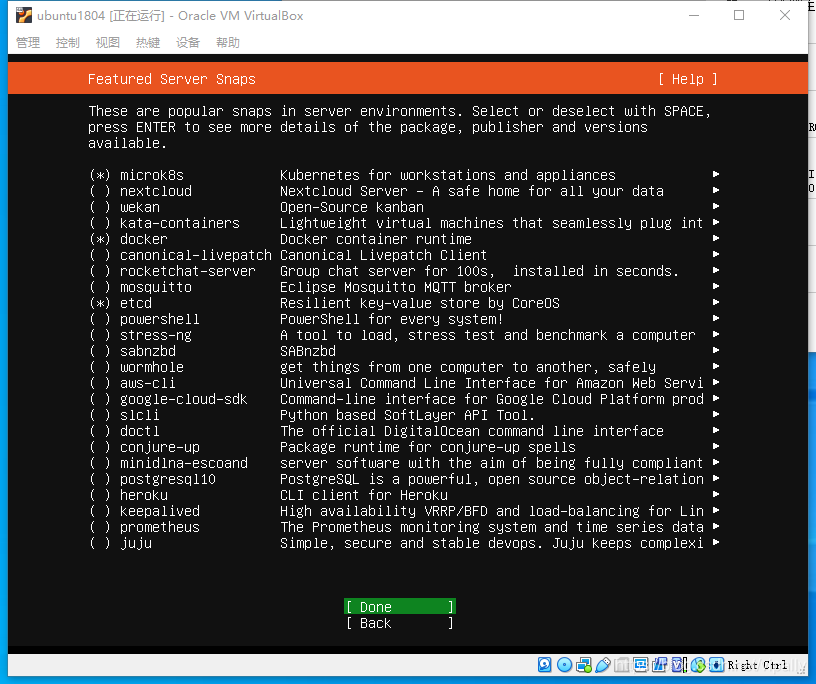Screen dimensions: 816x684
Task: Open the 视图 menu
Action: [x=108, y=43]
